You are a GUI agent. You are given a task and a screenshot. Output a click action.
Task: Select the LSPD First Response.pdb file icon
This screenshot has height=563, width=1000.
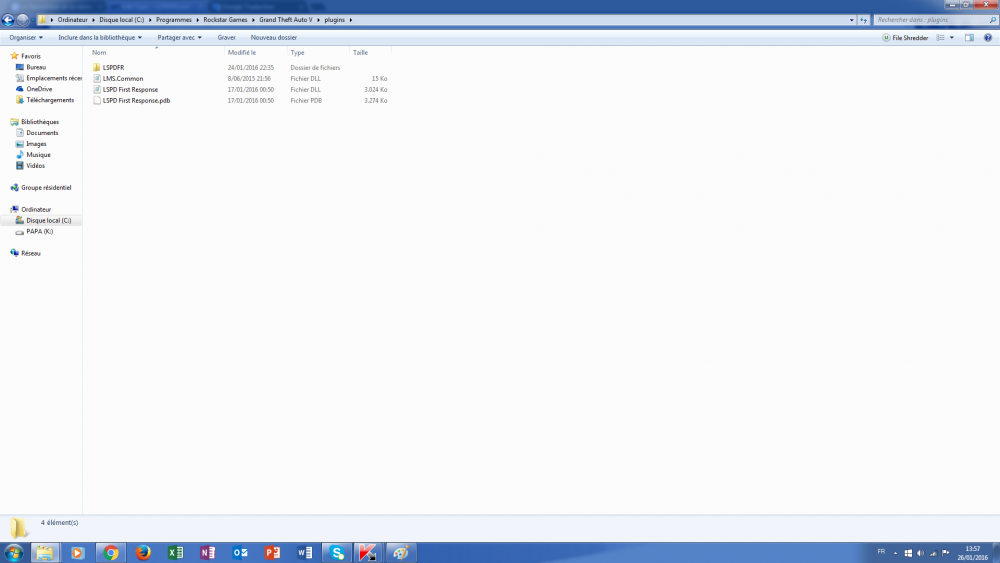(x=96, y=100)
